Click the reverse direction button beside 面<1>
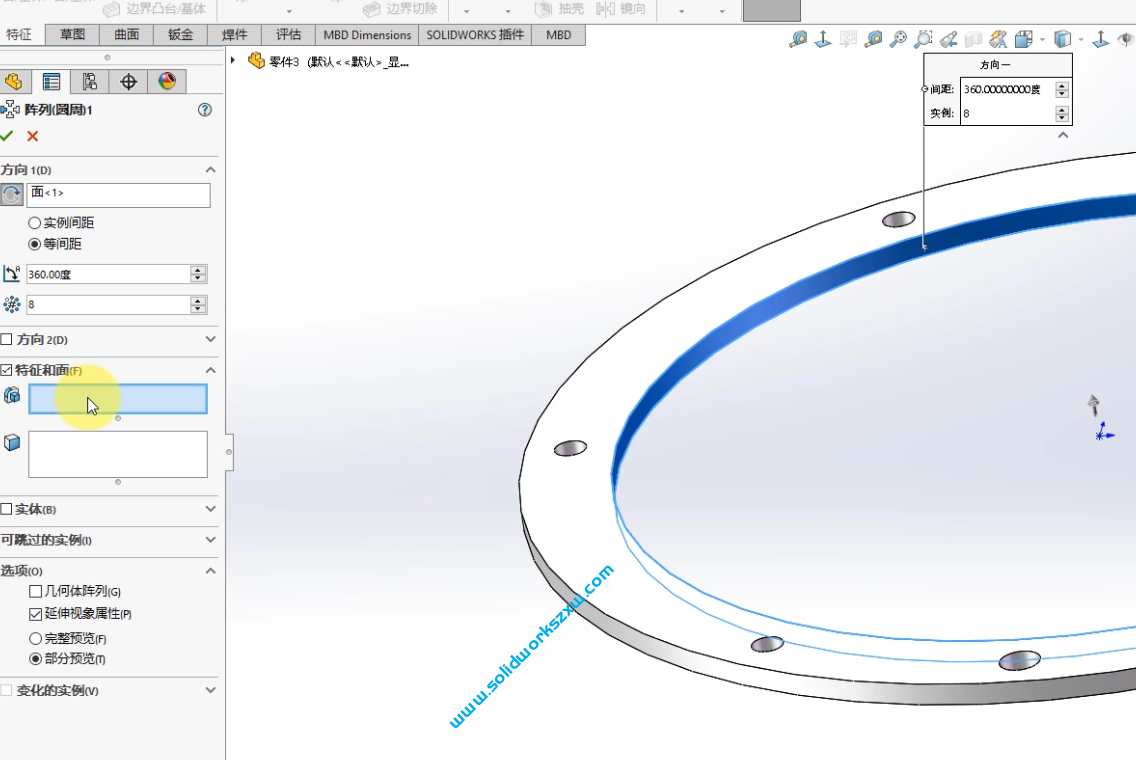1136x760 pixels. (12, 194)
